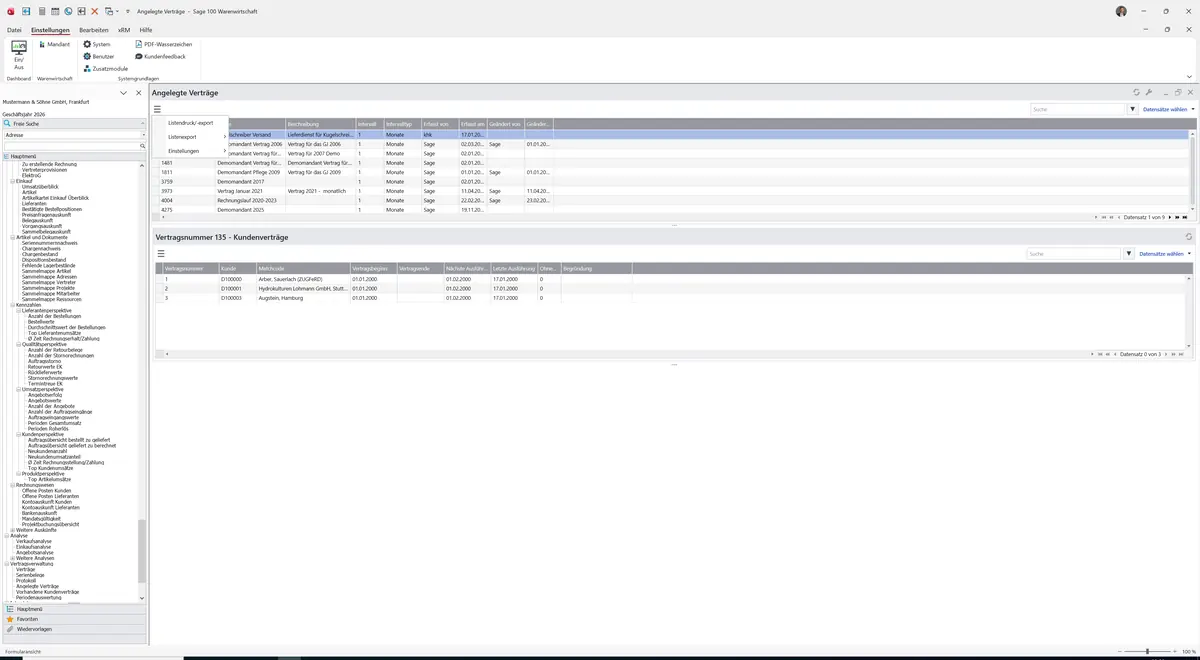Open the Mandant settings in the ribbon

(x=54, y=44)
